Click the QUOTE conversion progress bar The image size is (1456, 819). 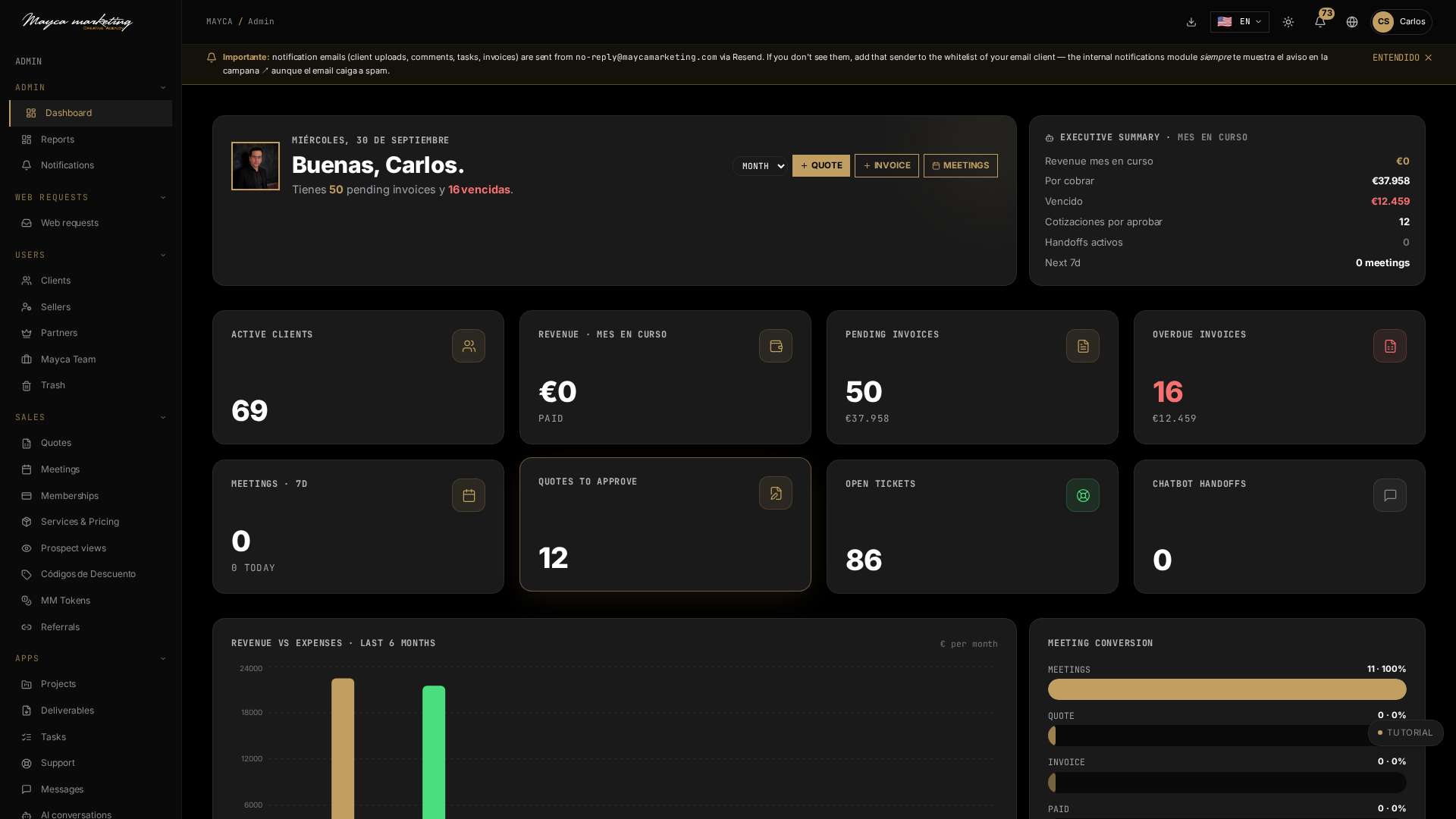pos(1227,736)
